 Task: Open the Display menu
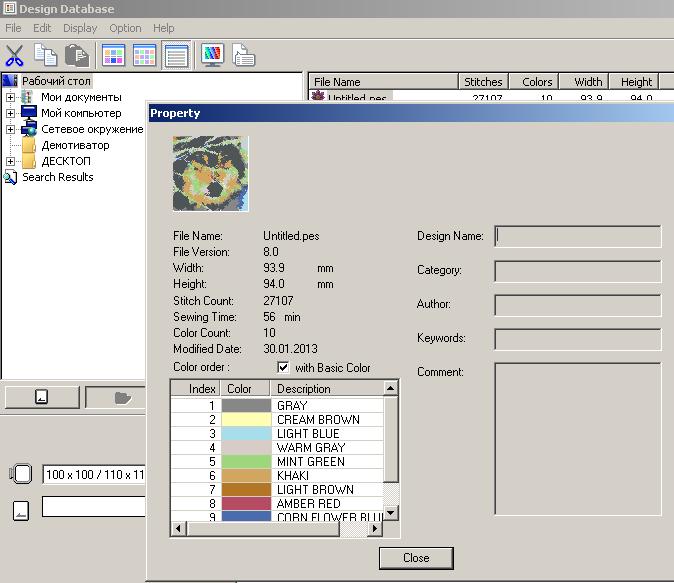80,28
